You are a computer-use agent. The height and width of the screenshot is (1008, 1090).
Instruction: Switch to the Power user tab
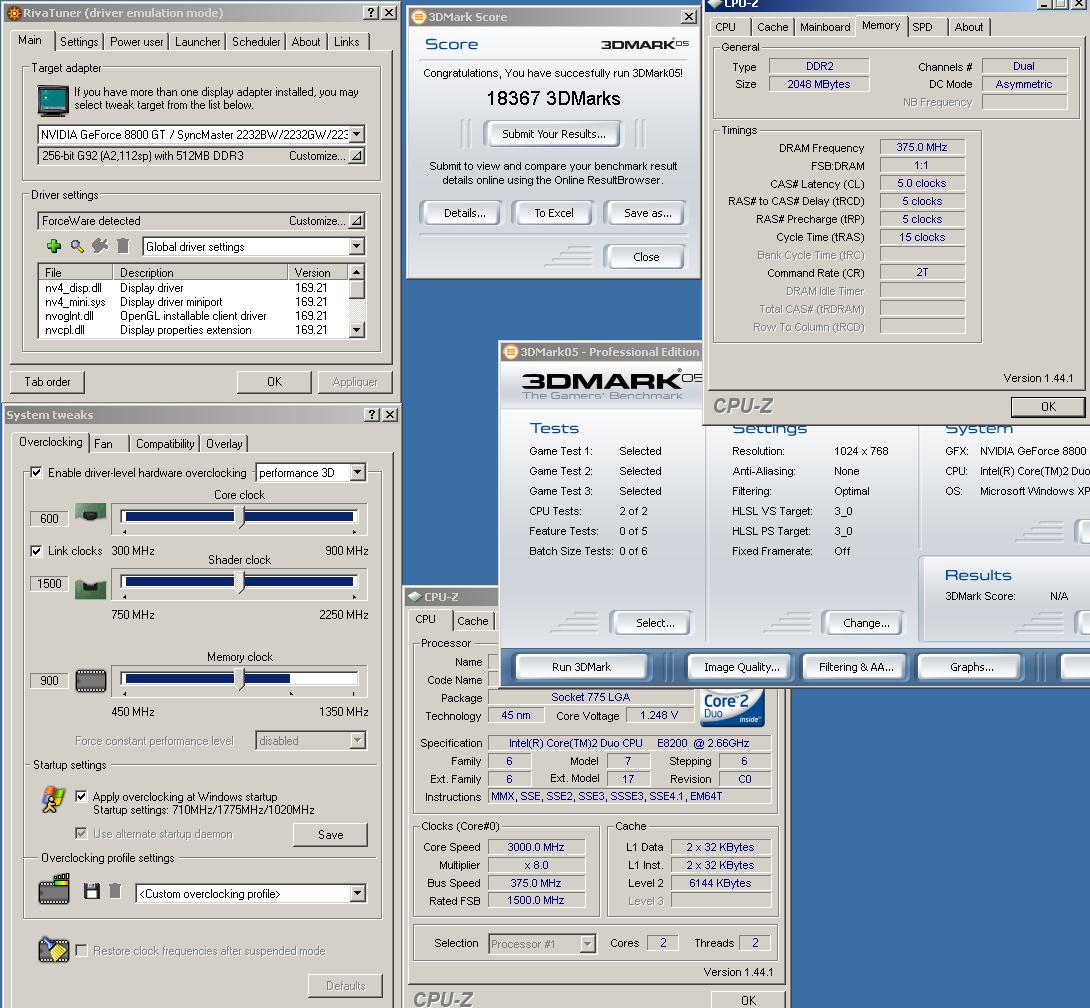pyautogui.click(x=136, y=42)
